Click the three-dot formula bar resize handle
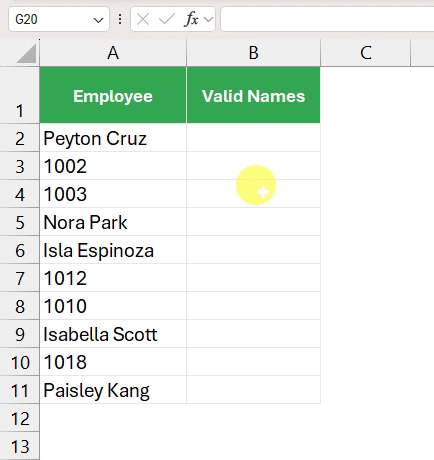434x460 pixels. pyautogui.click(x=120, y=19)
